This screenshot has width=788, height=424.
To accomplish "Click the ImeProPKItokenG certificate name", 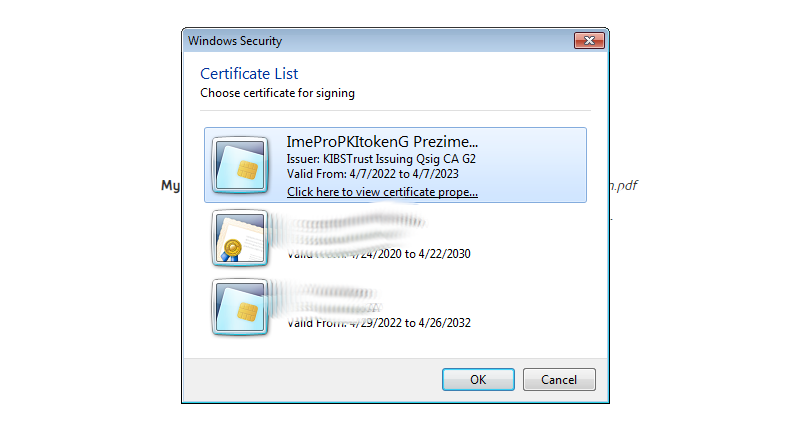I will point(382,141).
